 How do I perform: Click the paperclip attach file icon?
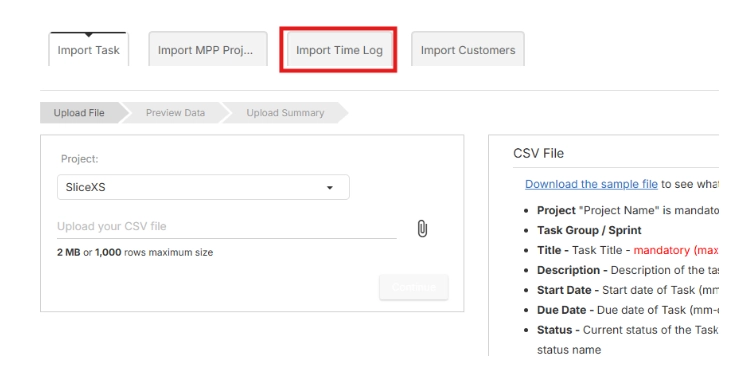(422, 229)
